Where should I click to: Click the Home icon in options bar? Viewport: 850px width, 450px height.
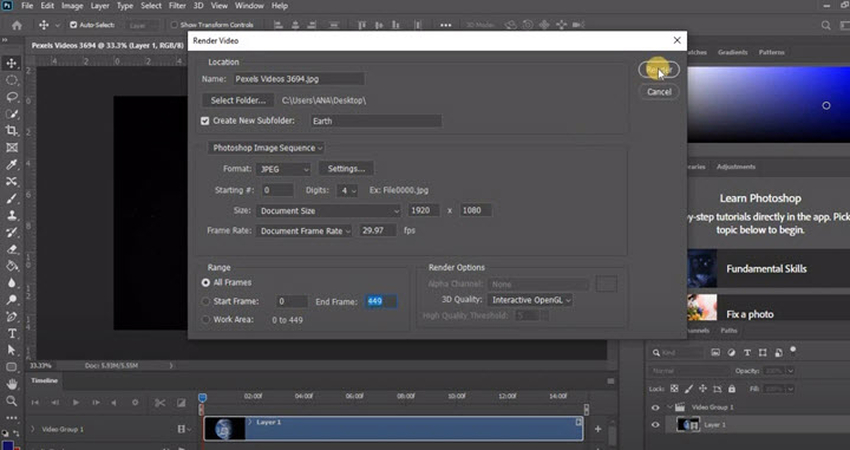point(17,25)
